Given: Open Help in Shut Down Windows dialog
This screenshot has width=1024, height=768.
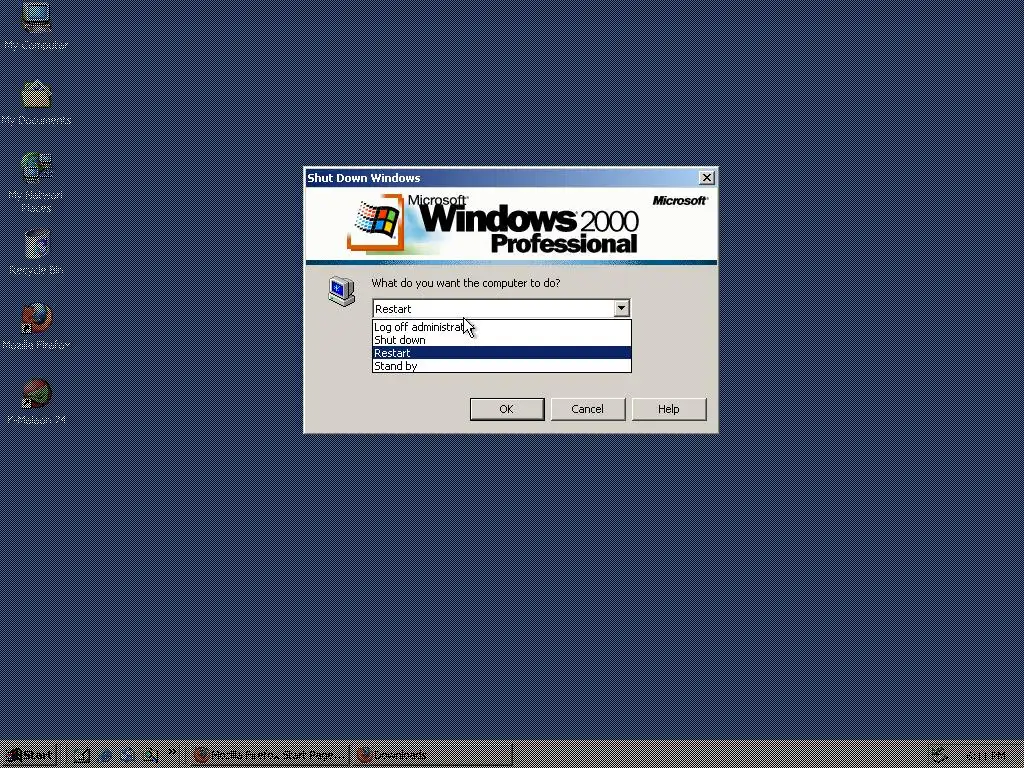Looking at the screenshot, I should click(x=669, y=409).
